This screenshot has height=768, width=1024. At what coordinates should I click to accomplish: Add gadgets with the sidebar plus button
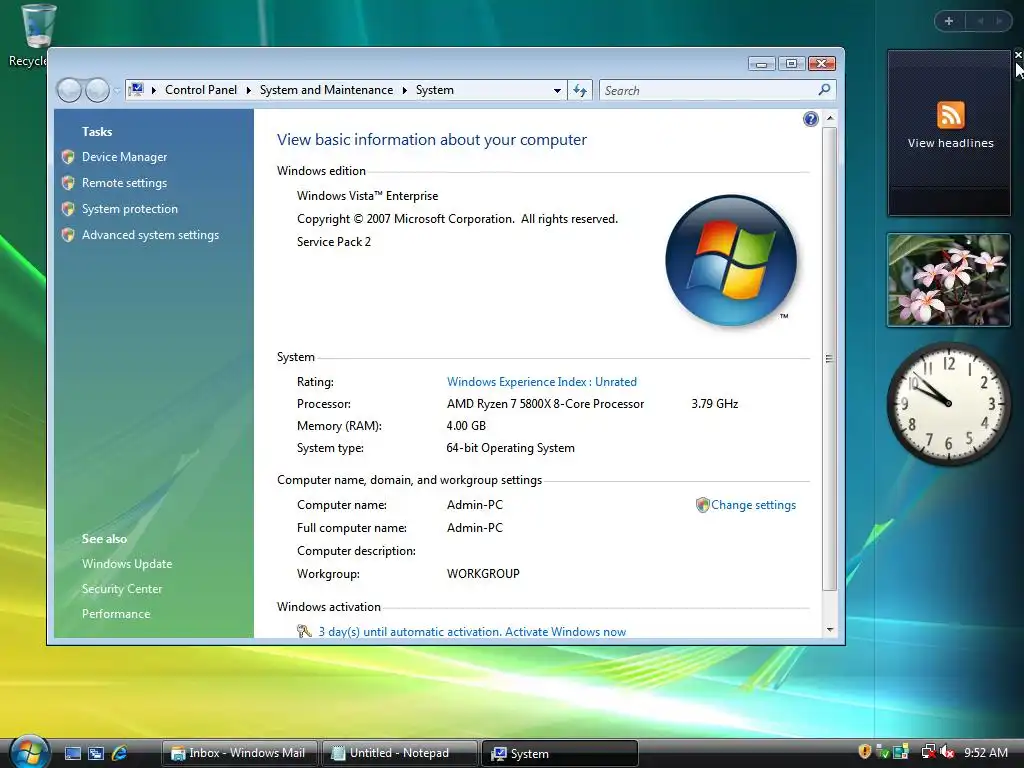click(949, 21)
